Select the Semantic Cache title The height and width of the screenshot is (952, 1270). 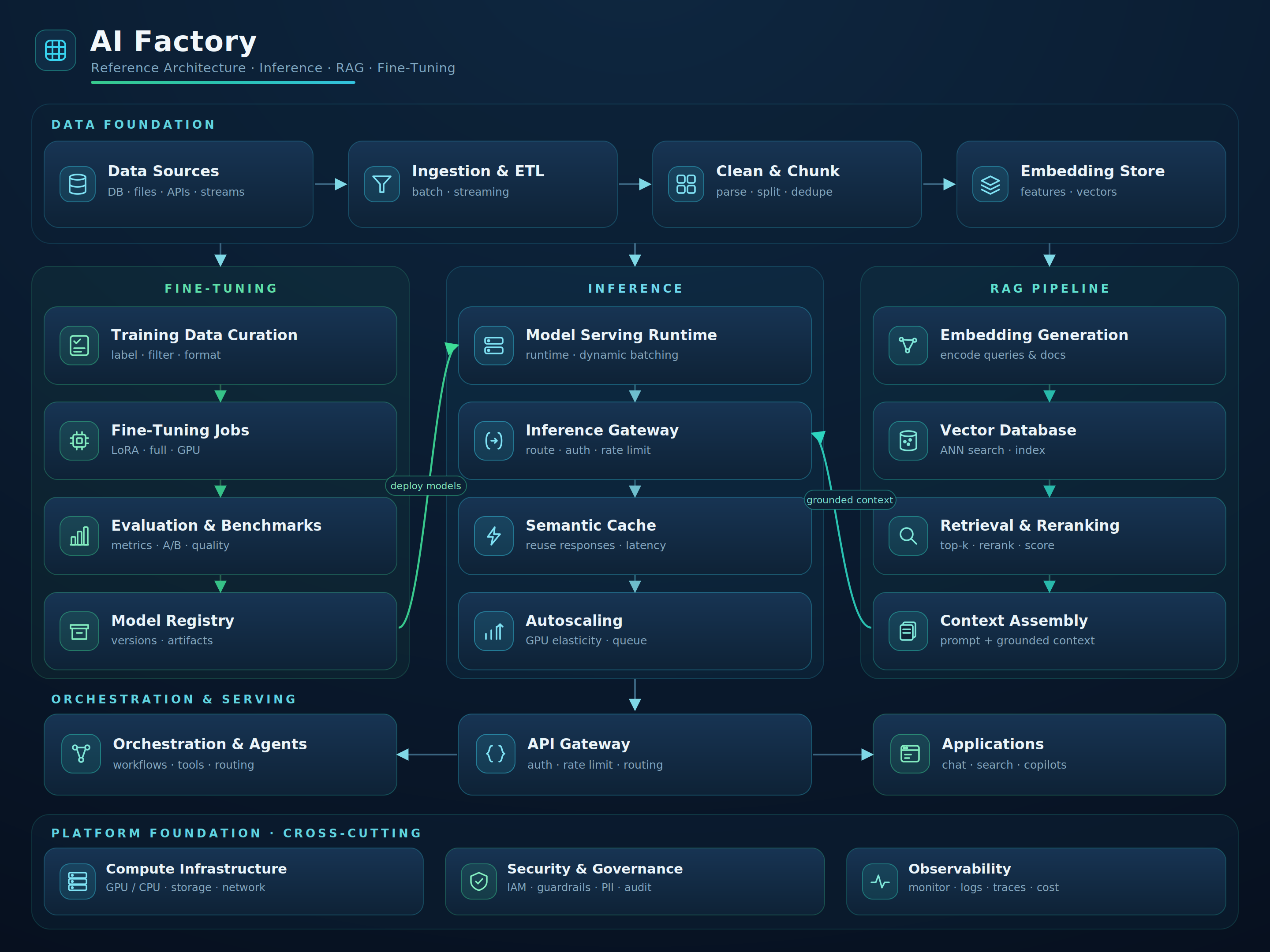click(591, 526)
